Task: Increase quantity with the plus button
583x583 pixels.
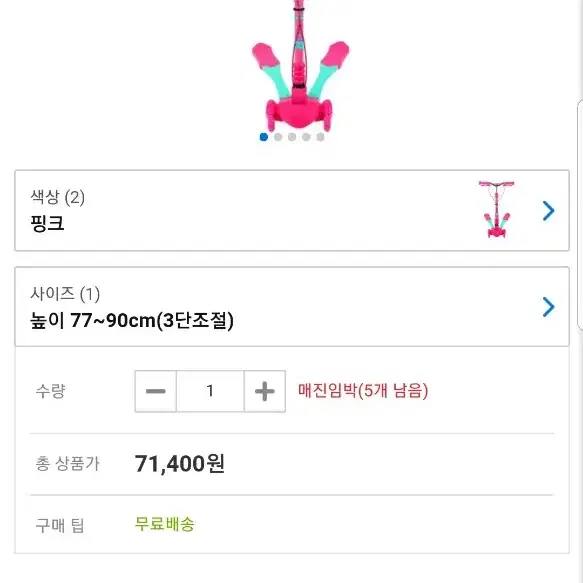Action: [265, 391]
